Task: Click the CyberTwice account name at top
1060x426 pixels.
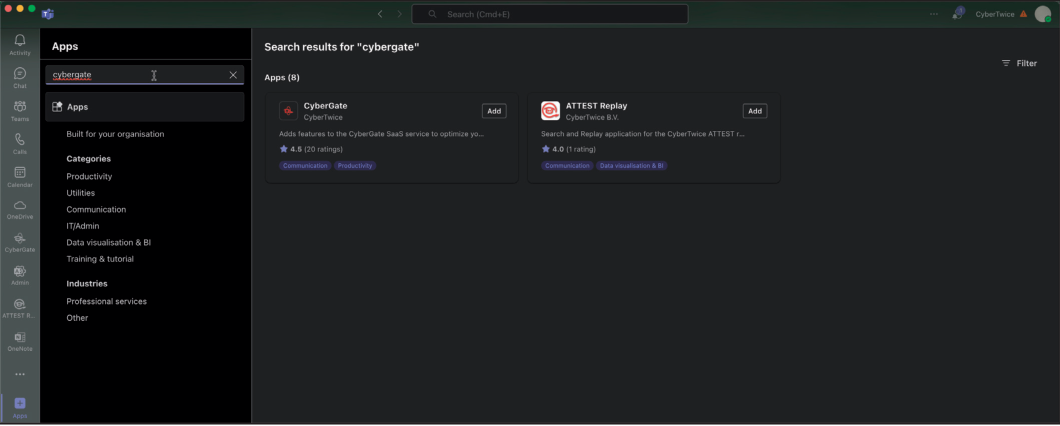Action: (994, 14)
